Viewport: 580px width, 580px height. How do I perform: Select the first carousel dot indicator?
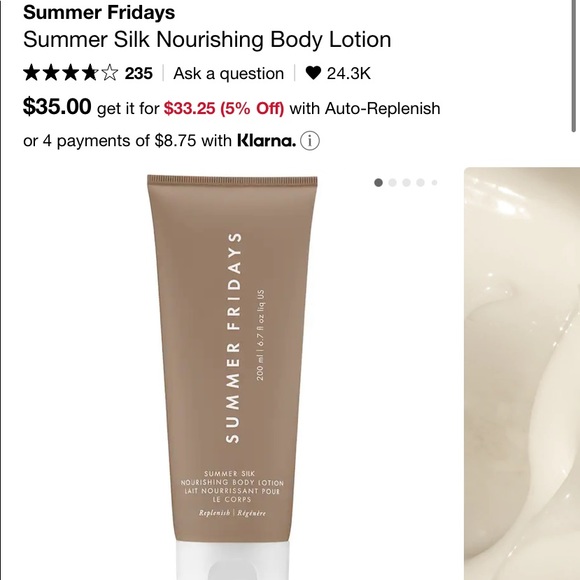378,182
